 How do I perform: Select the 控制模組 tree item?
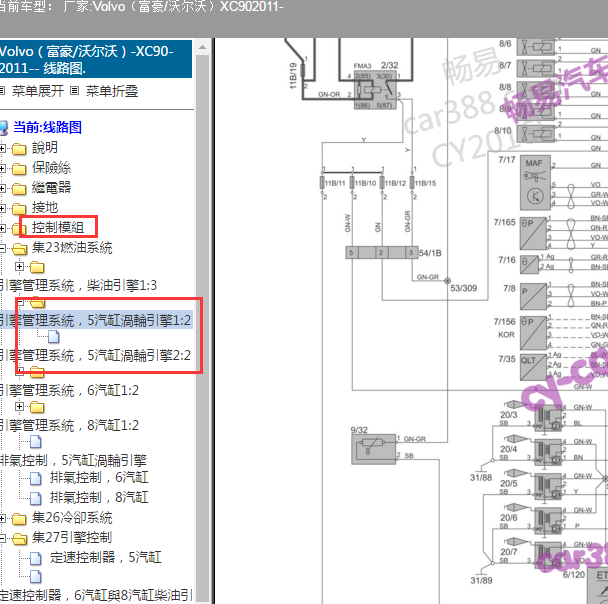[x=58, y=227]
